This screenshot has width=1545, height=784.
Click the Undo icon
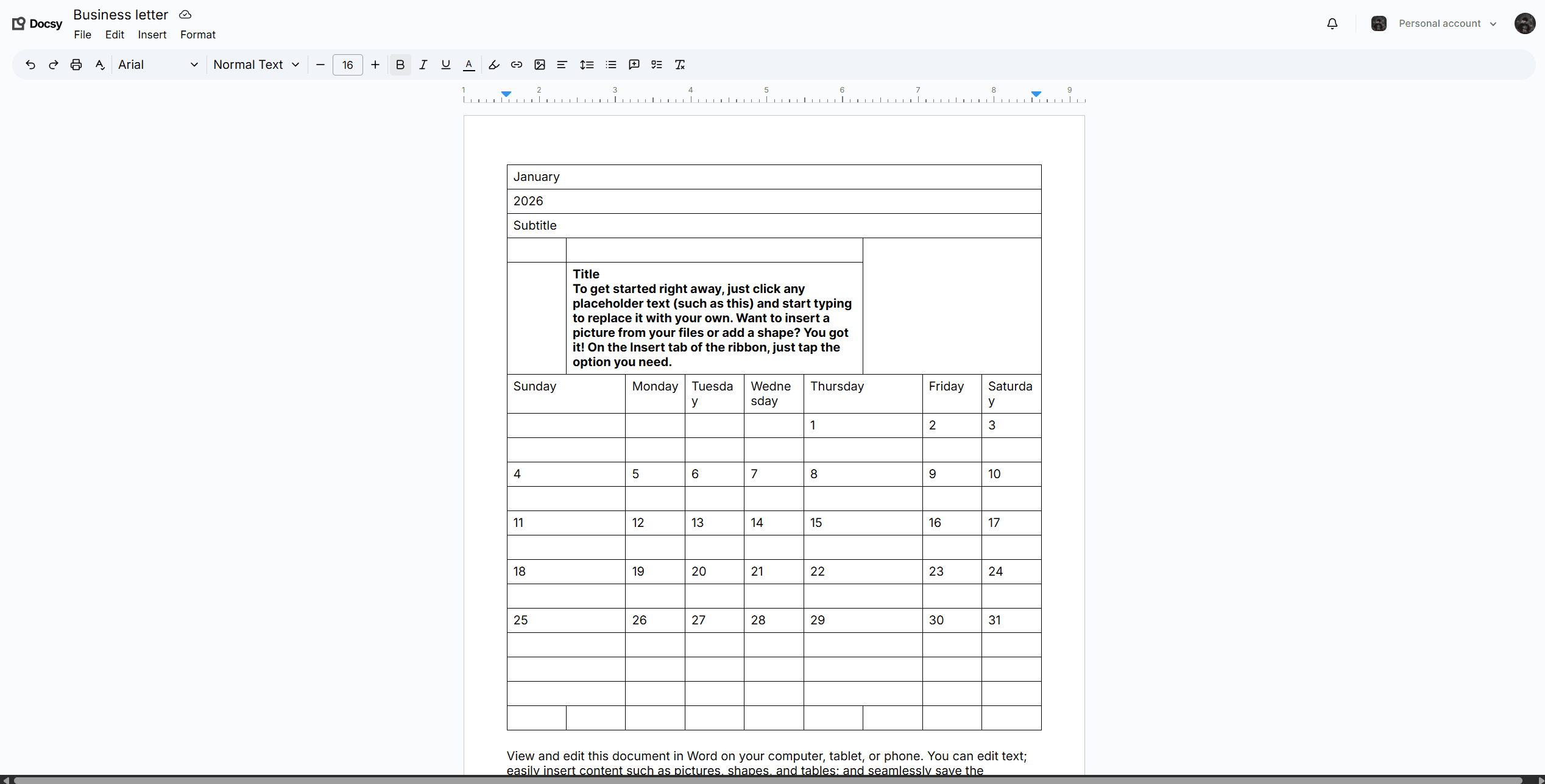(30, 65)
